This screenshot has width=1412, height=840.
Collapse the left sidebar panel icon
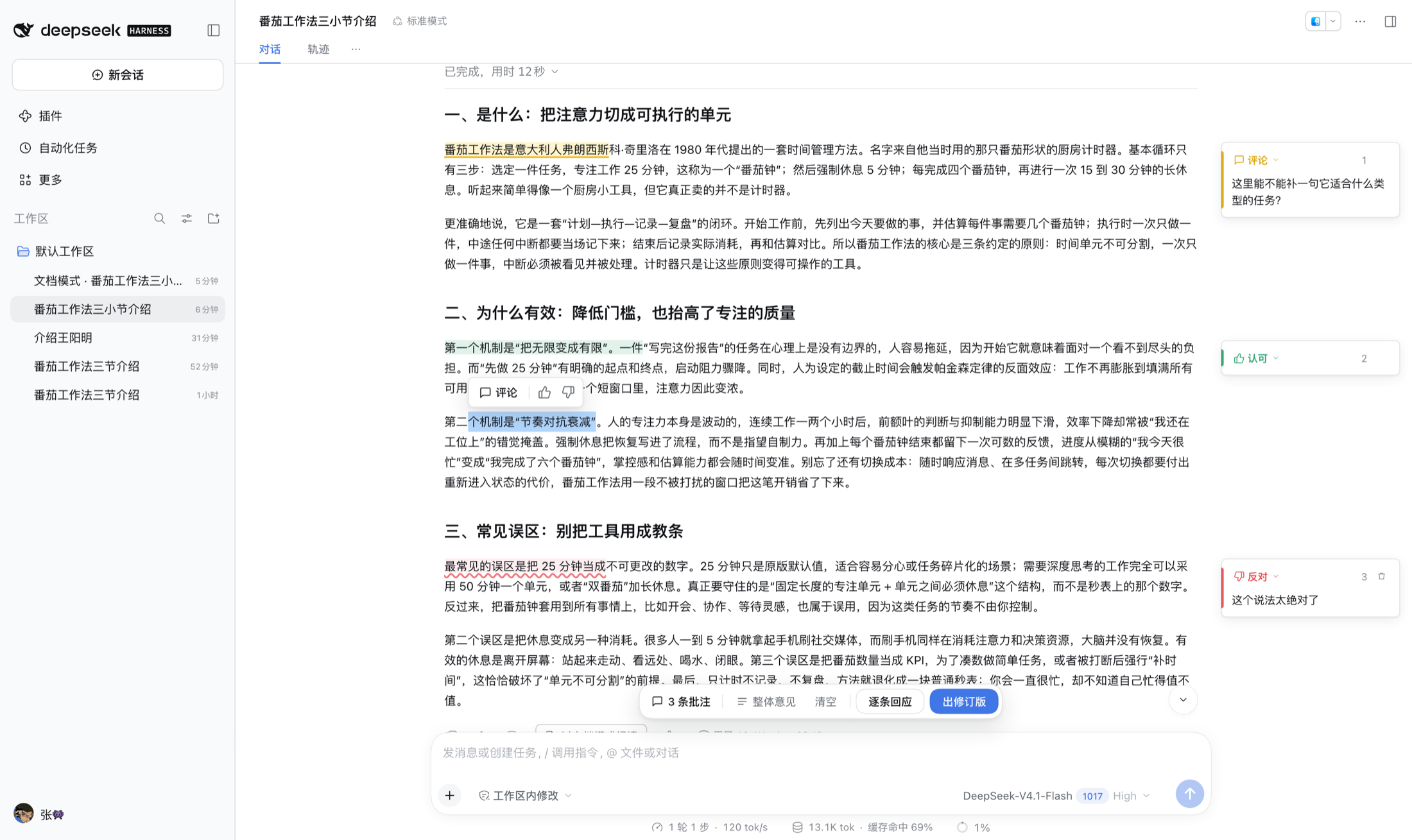213,30
